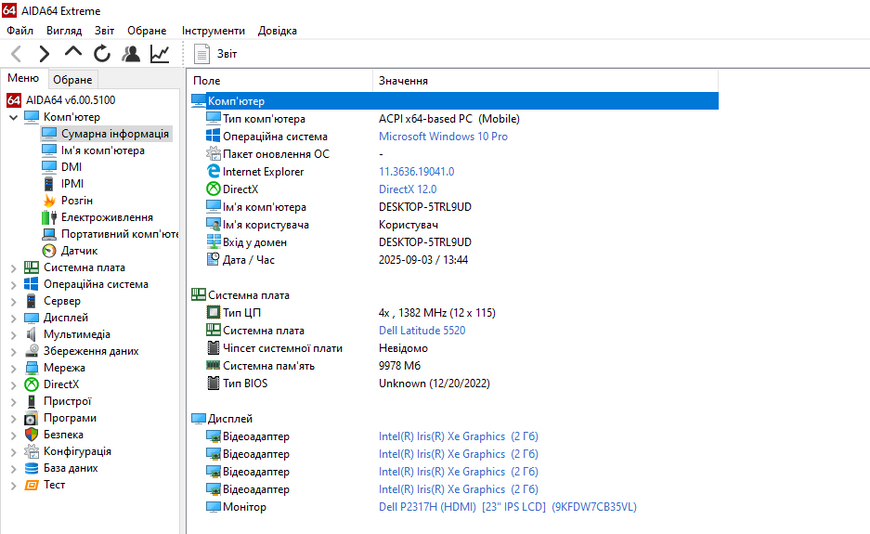Expand the Сервер tree node
The image size is (870, 534).
[13, 301]
